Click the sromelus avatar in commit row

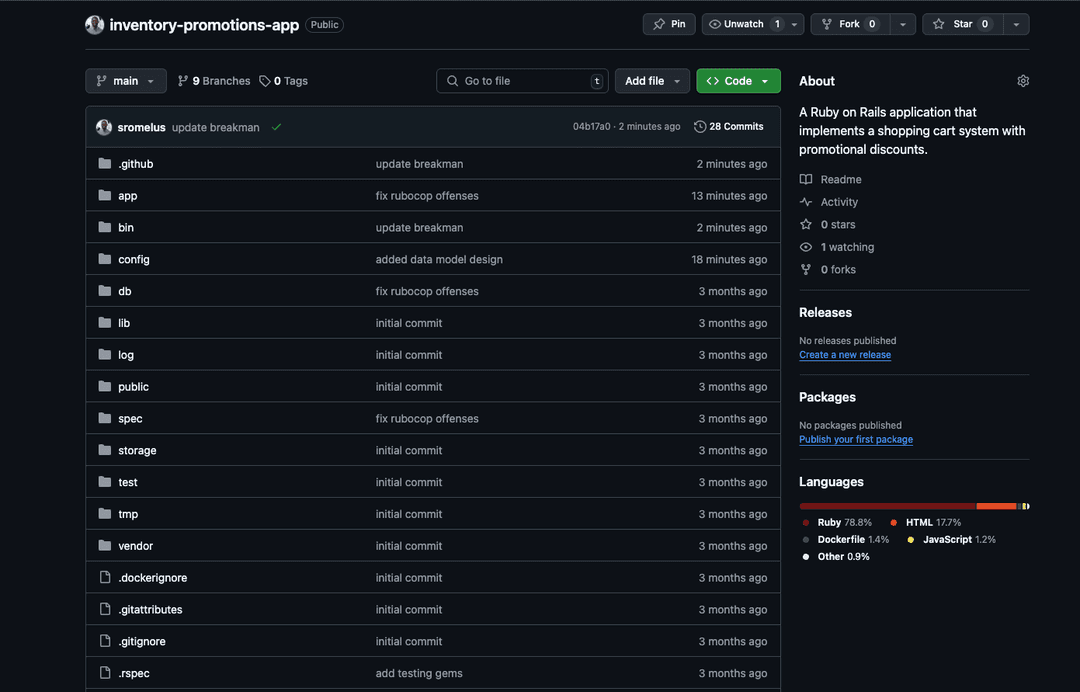pos(104,127)
